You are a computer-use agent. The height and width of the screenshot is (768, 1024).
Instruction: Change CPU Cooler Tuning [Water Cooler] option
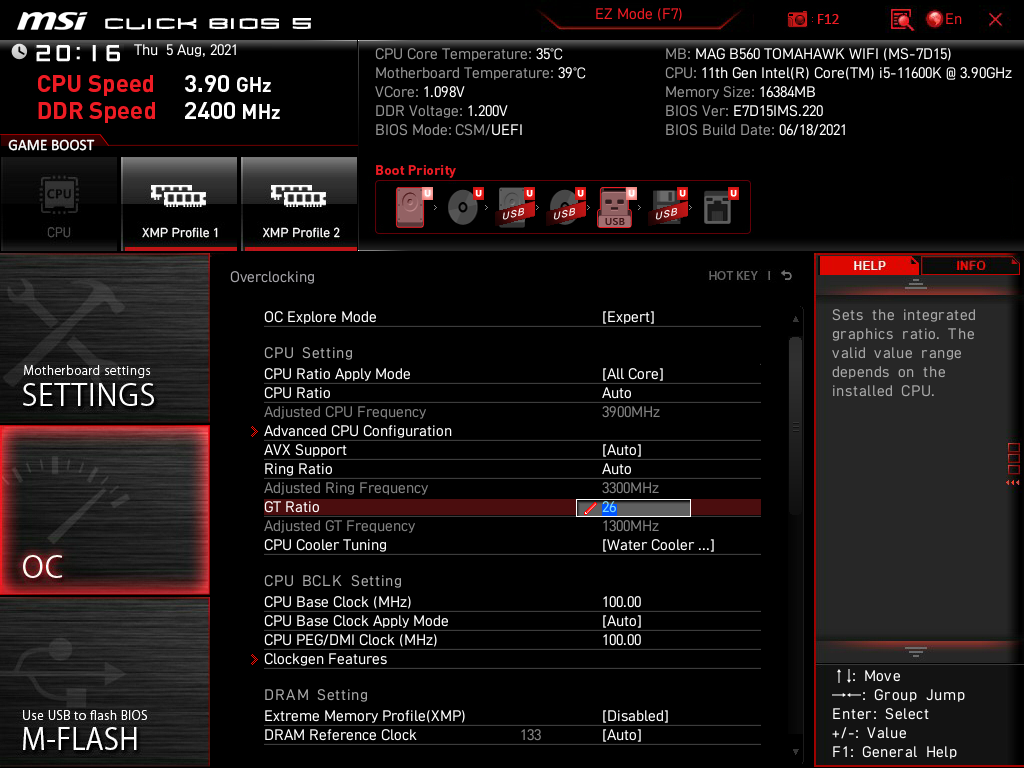(658, 545)
